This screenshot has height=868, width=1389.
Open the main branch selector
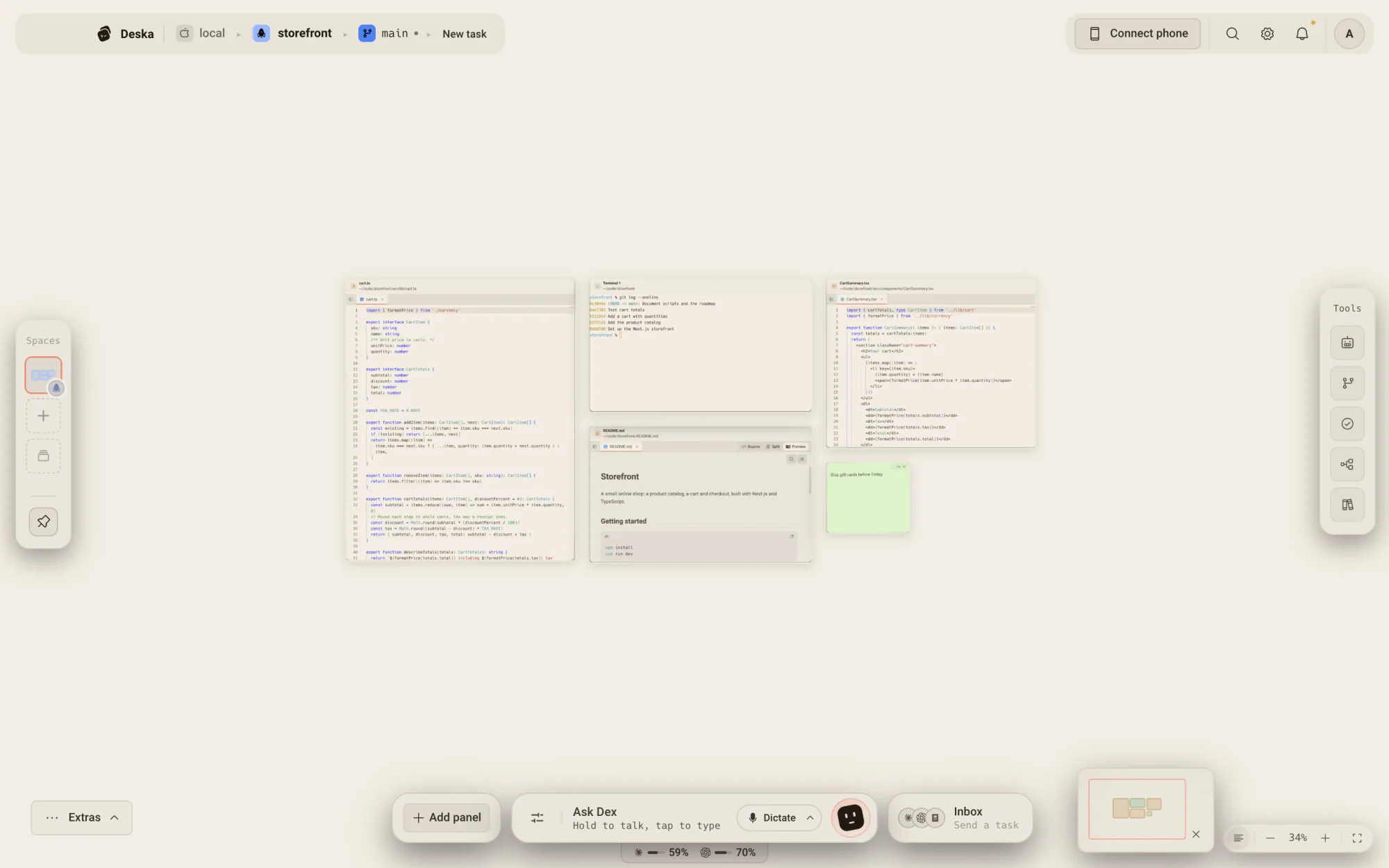[x=388, y=33]
